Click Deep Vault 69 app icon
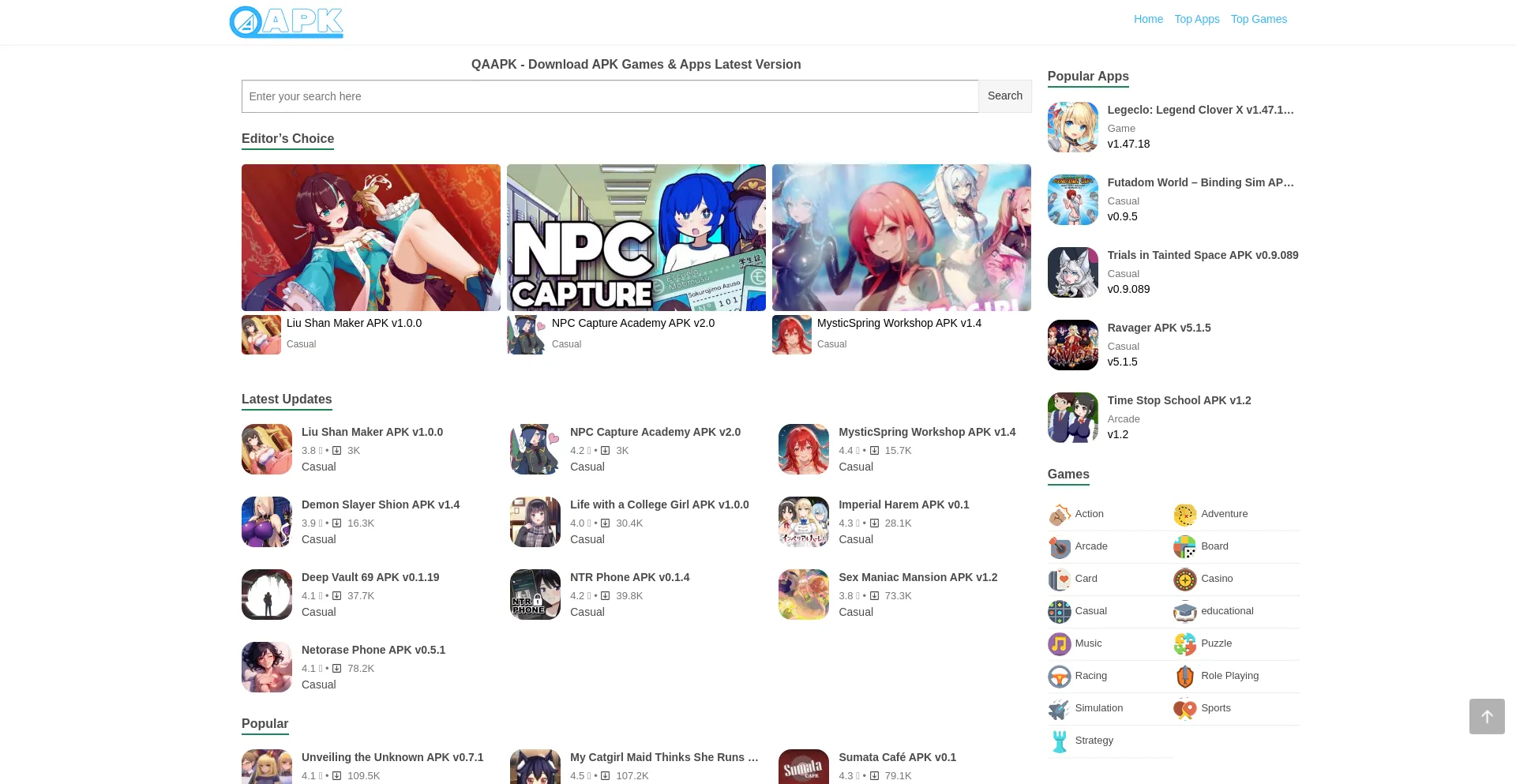1516x784 pixels. click(x=267, y=595)
